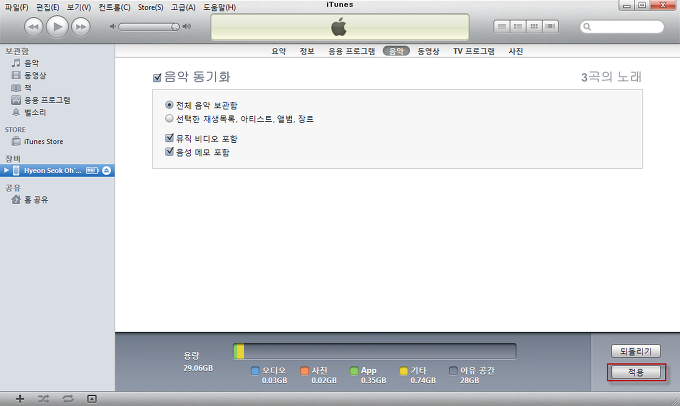Open the Store(S) menu

(x=150, y=7)
